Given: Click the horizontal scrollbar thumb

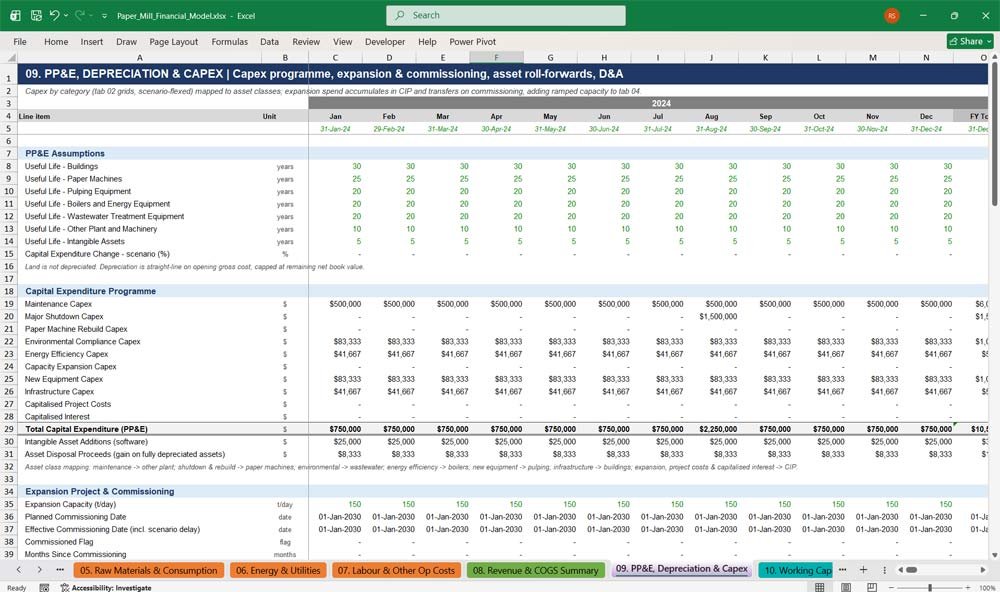Looking at the screenshot, I should tap(912, 570).
